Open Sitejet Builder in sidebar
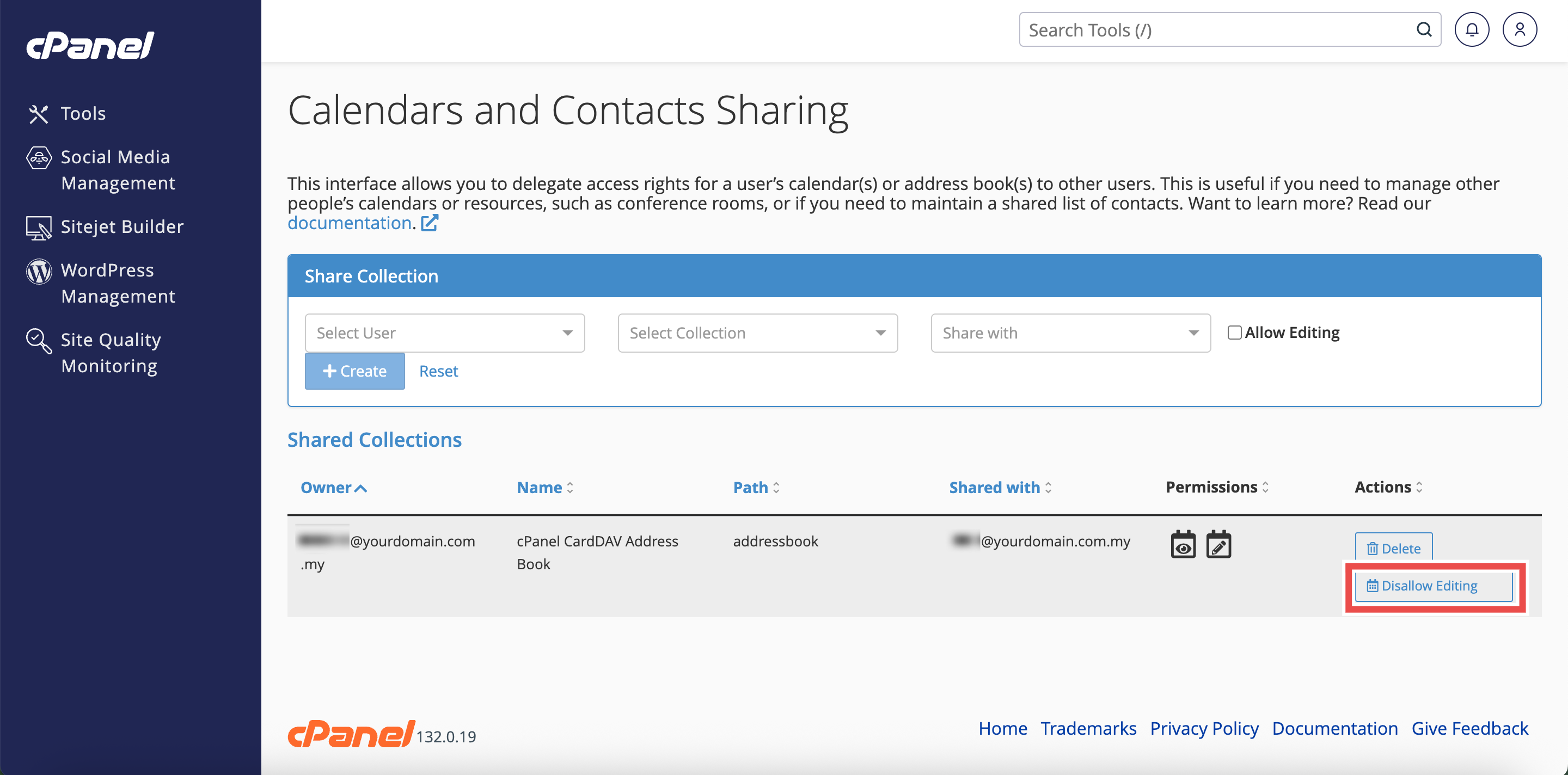 click(122, 226)
